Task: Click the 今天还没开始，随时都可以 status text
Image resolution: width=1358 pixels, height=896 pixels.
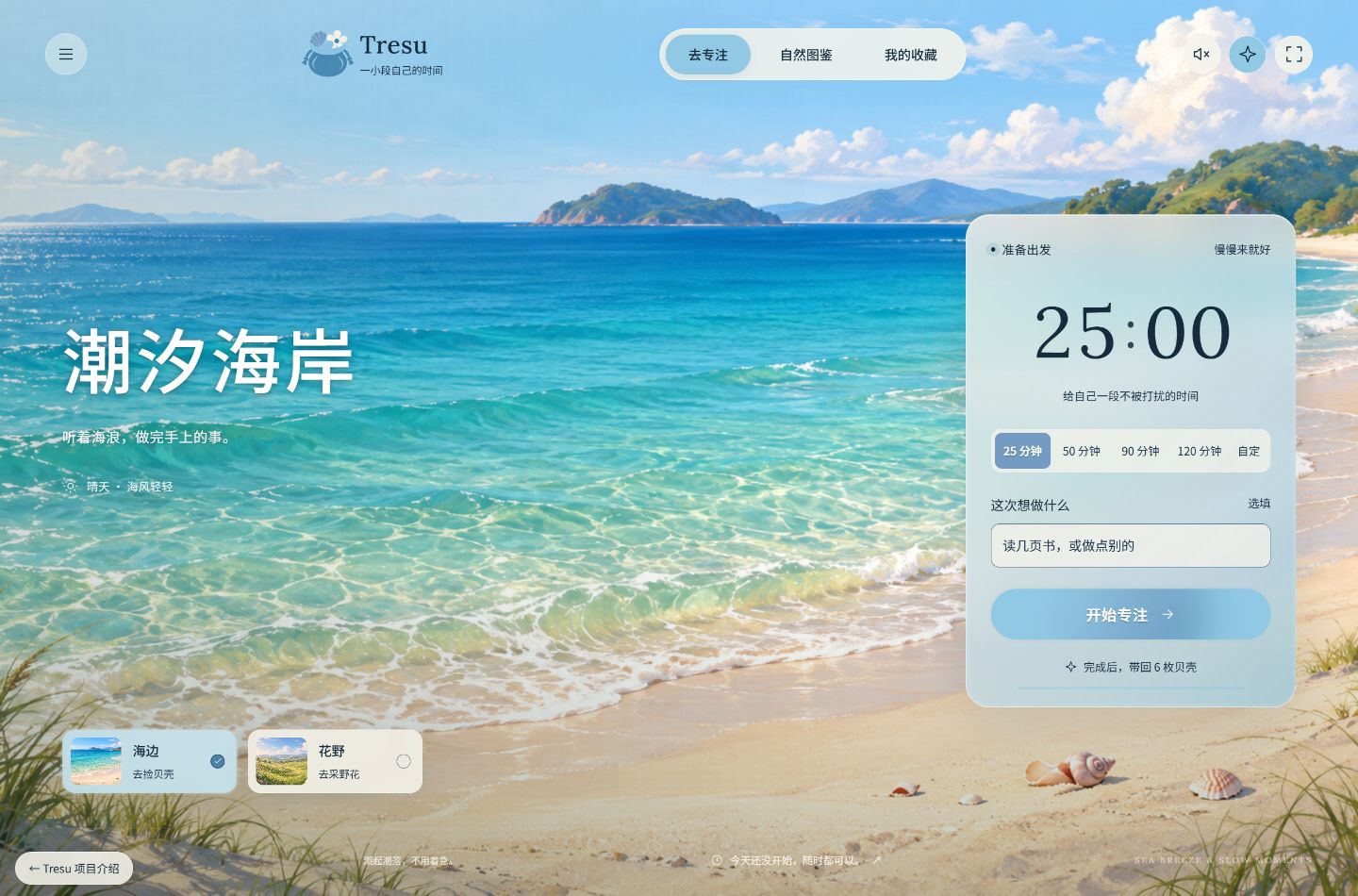Action: coord(795,860)
